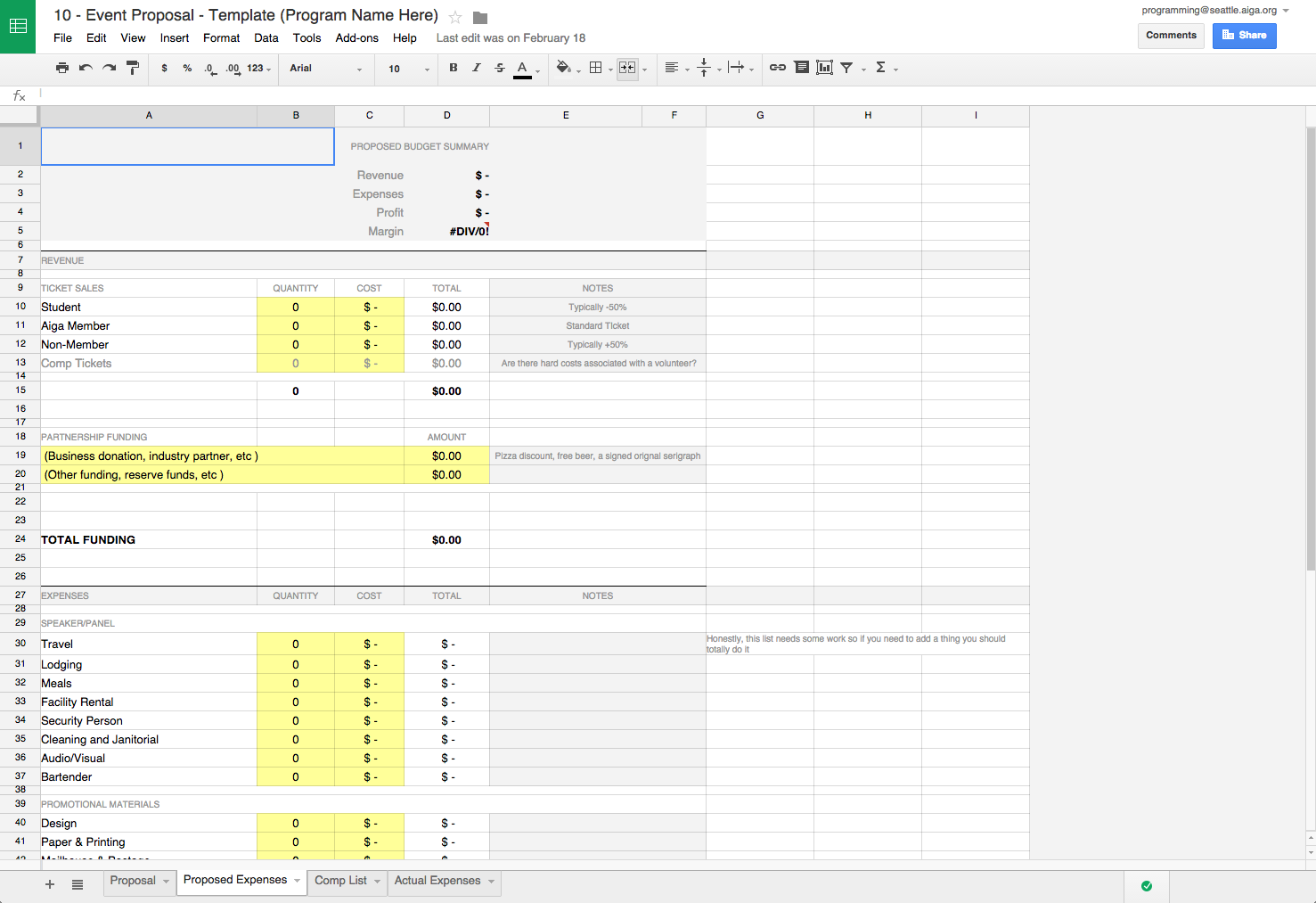1316x903 pixels.
Task: Open the Functions sigma menu
Action: [881, 68]
